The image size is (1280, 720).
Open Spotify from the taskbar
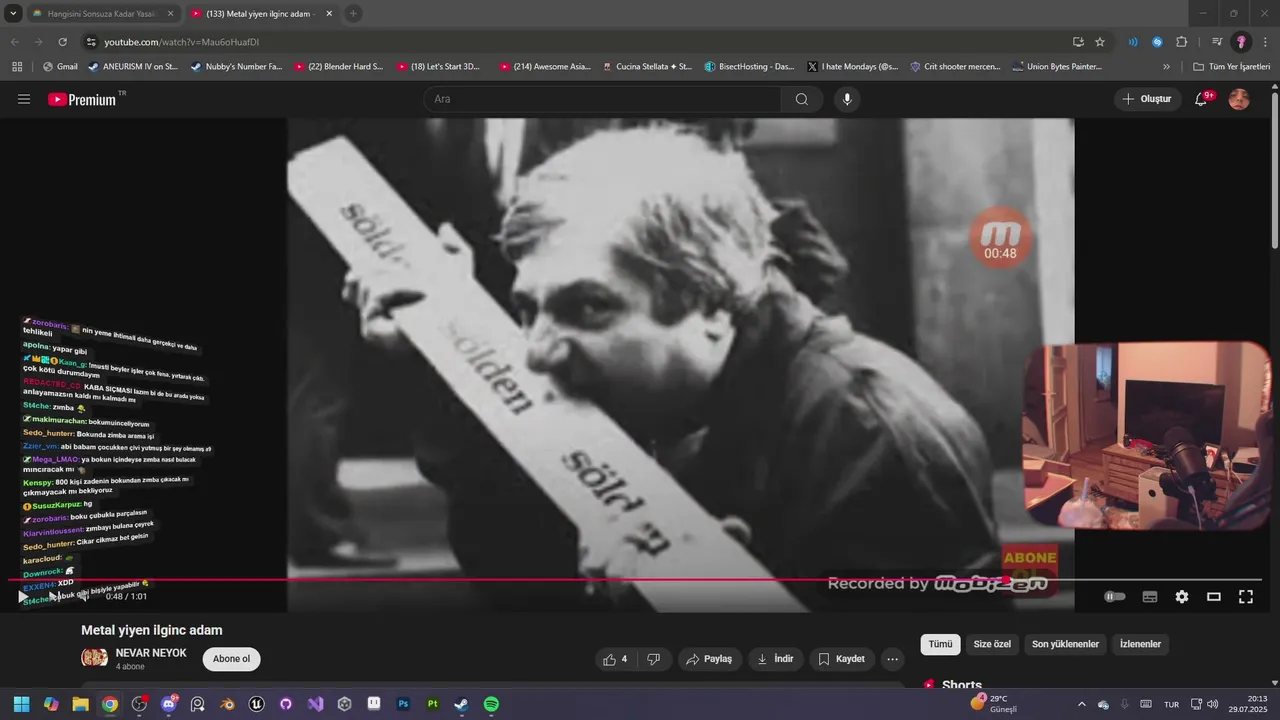491,704
